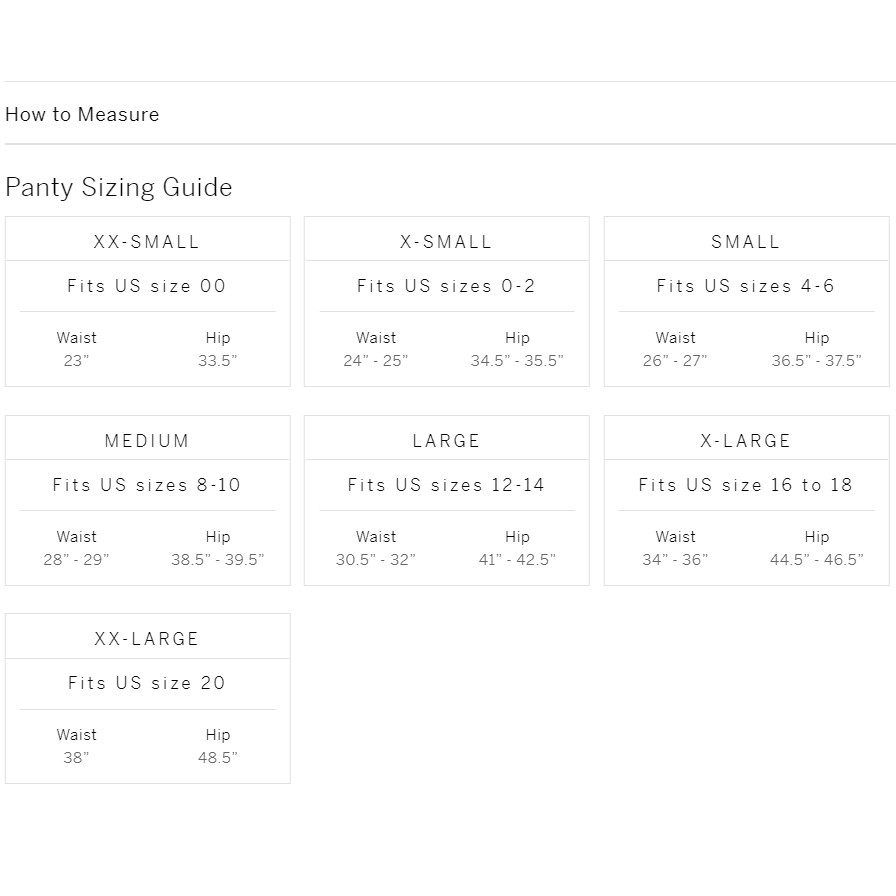Click the Fits US sizes 12-14 text
Screen dimensions: 896x896
click(446, 485)
